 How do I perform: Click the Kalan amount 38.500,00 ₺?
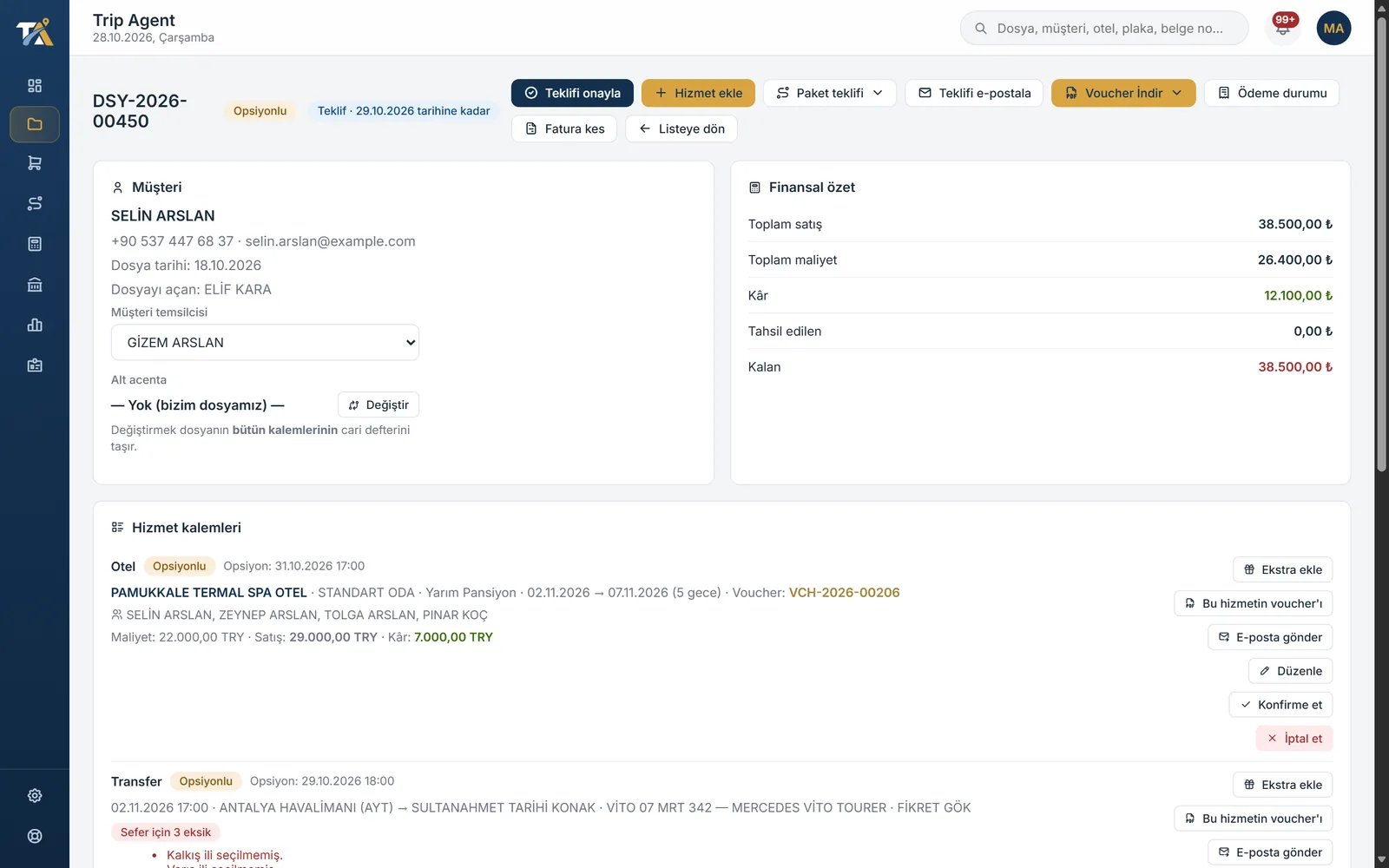(1295, 366)
